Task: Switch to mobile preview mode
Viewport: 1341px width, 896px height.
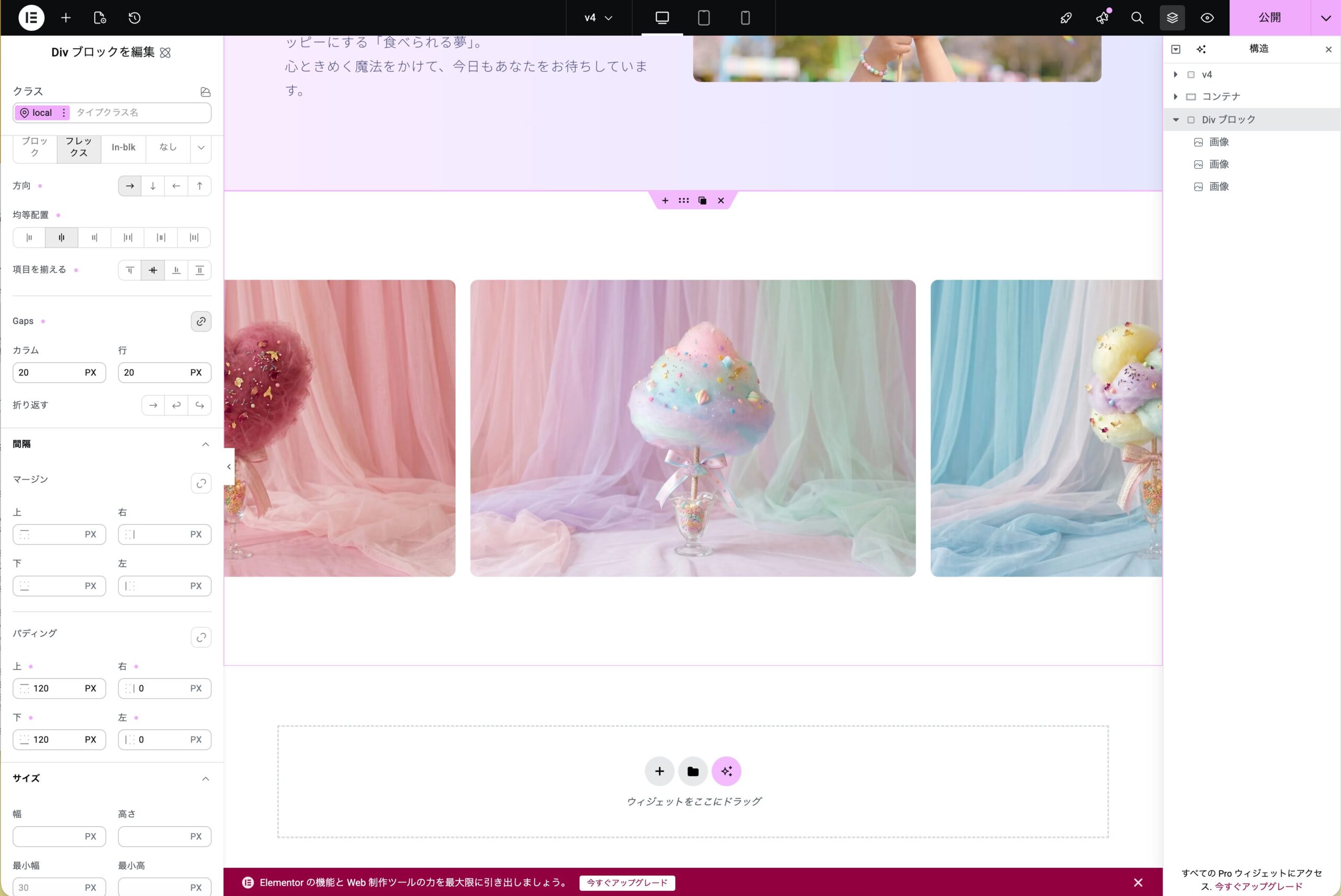Action: pyautogui.click(x=744, y=18)
